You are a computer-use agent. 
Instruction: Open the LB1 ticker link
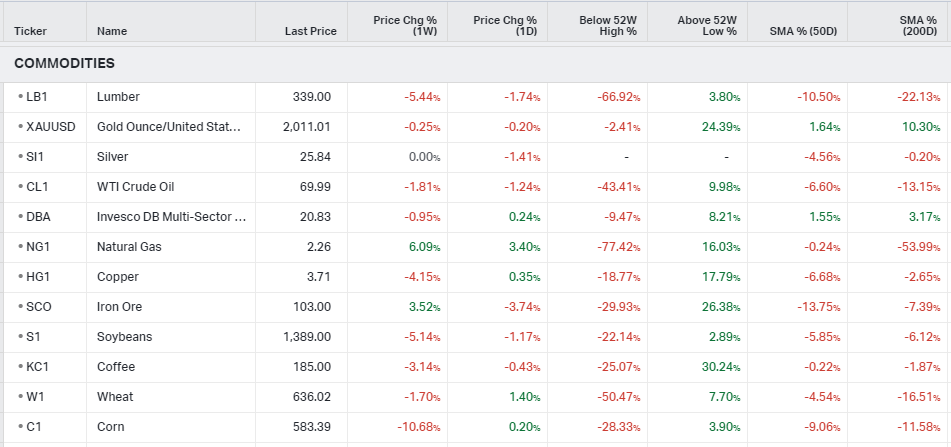tap(36, 97)
